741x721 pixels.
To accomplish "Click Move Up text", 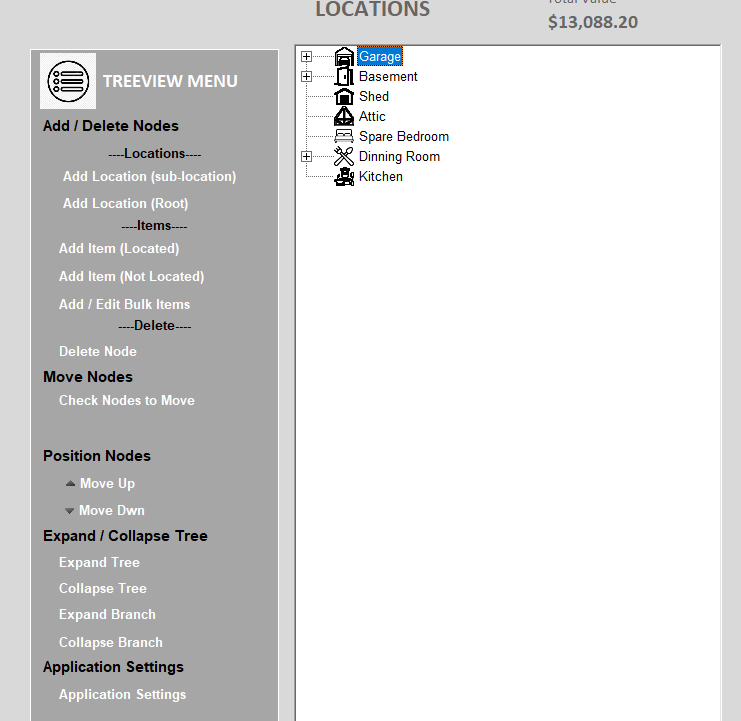I will [x=107, y=483].
